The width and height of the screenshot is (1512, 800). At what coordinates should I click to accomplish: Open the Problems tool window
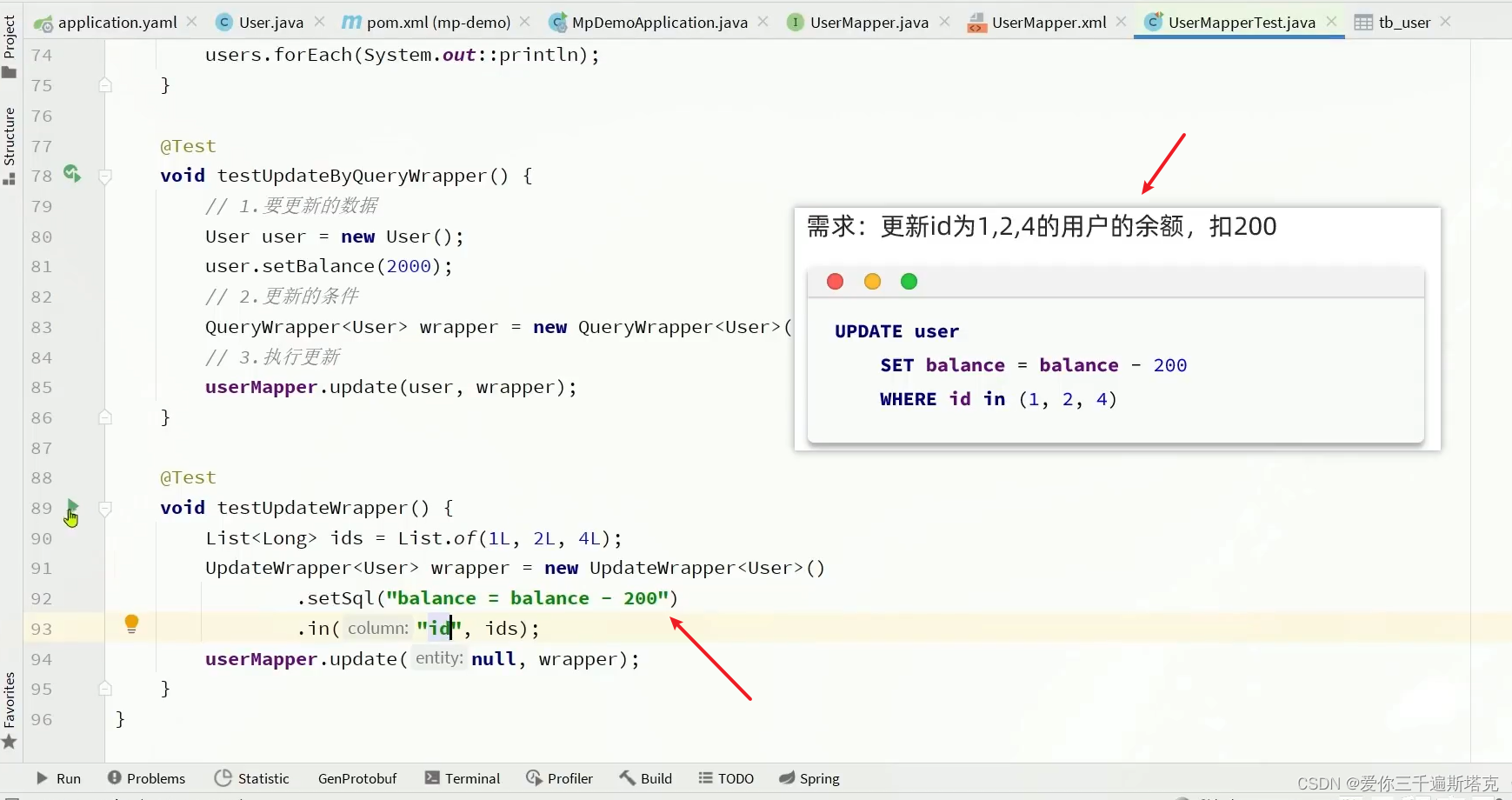(x=146, y=778)
